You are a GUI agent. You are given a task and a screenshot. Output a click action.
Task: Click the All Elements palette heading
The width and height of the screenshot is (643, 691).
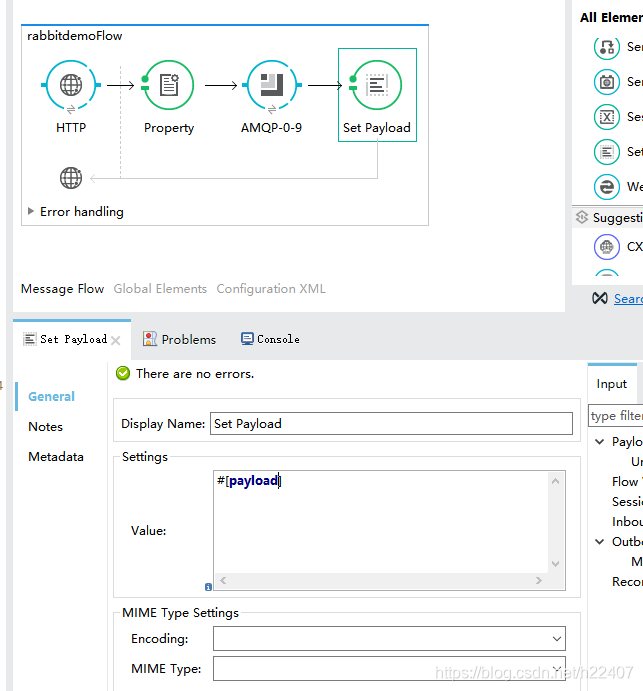(611, 17)
